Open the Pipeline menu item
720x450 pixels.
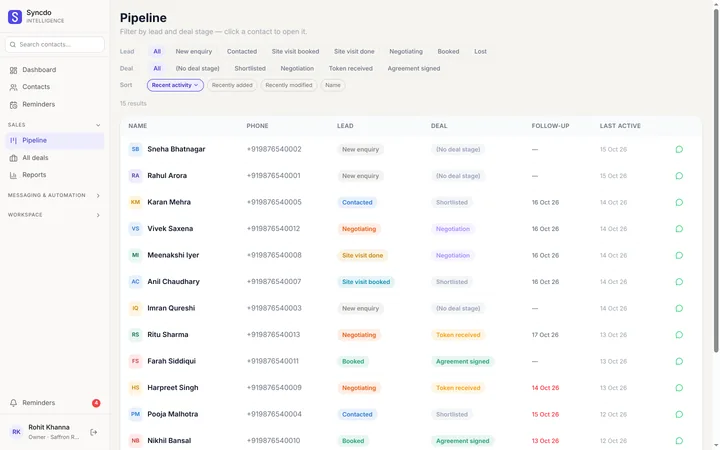(x=55, y=141)
